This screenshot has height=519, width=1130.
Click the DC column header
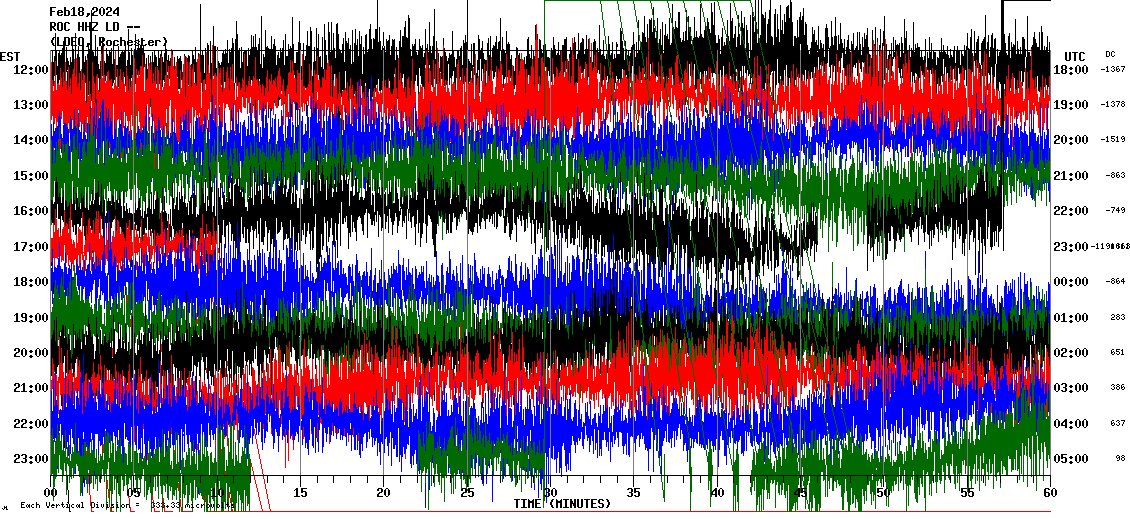[1110, 54]
